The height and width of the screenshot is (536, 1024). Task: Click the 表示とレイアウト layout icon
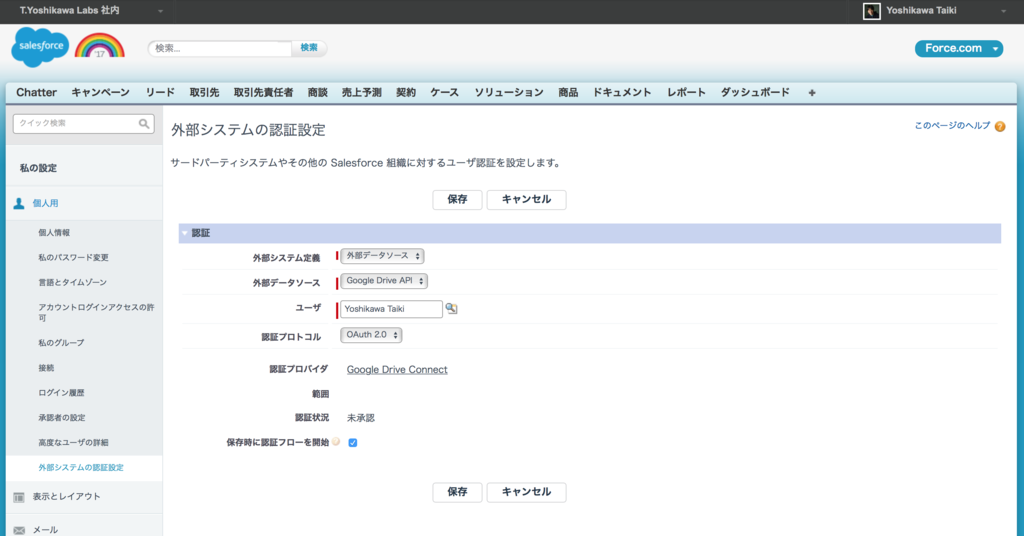[19, 497]
